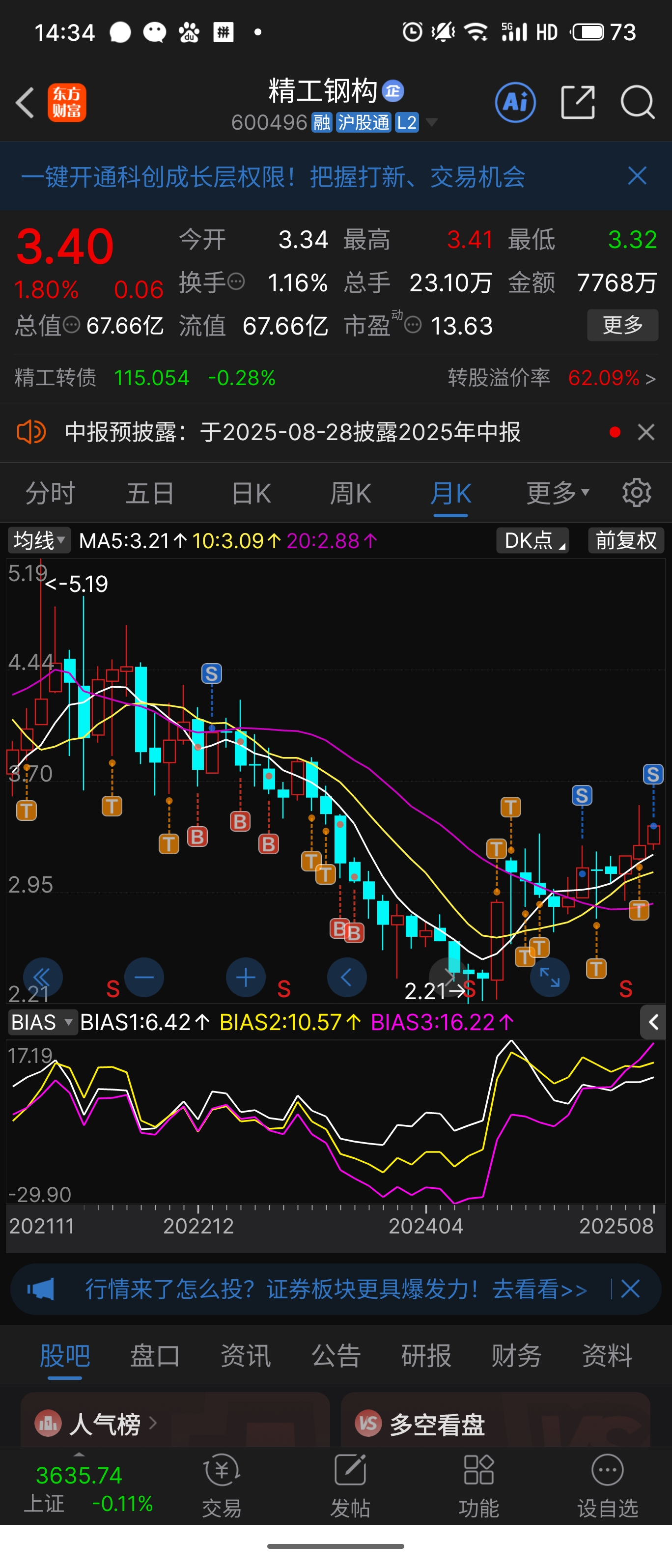Switch to 公告 tab
672x1568 pixels.
click(x=336, y=1356)
